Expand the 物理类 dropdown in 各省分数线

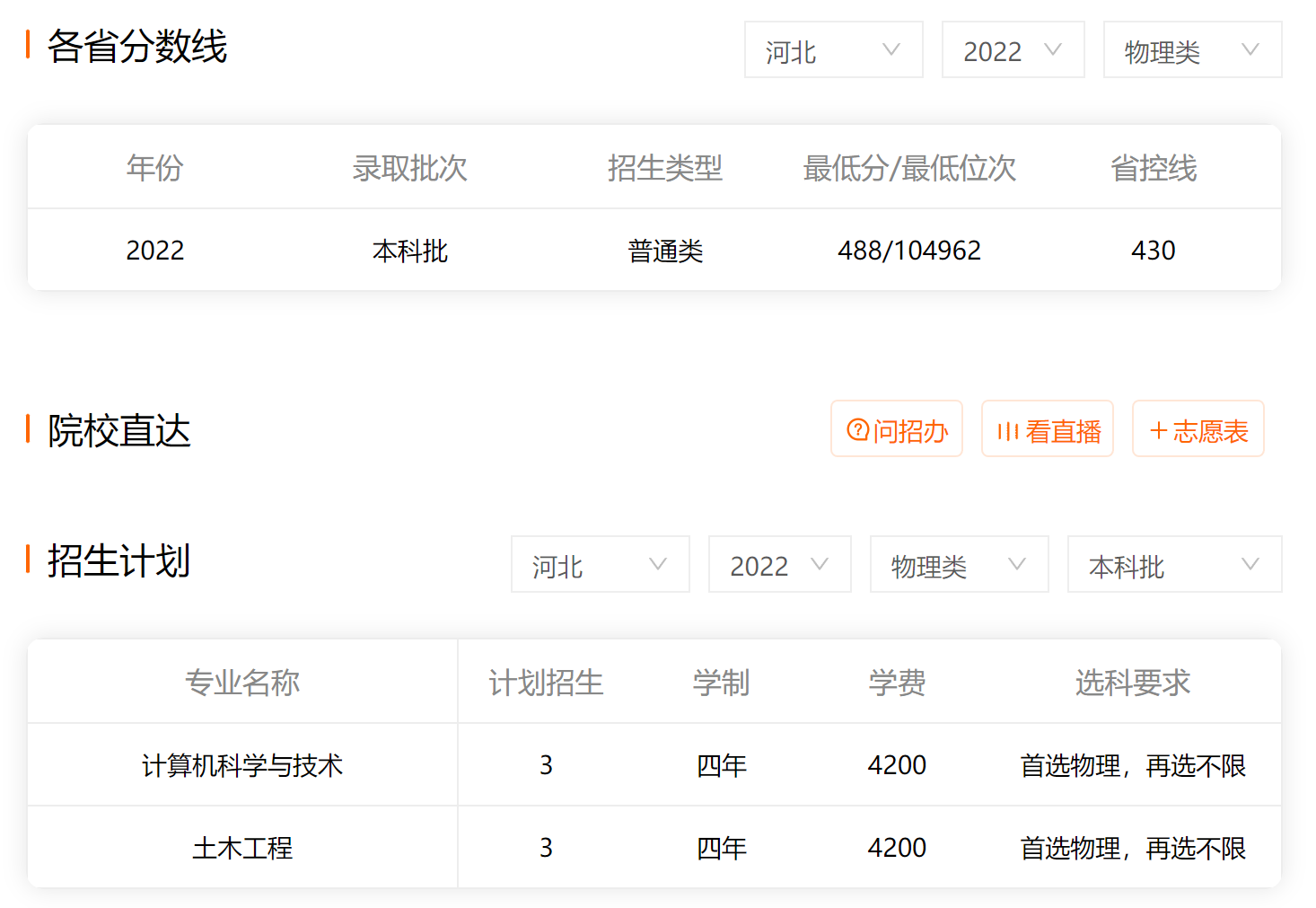point(1192,50)
